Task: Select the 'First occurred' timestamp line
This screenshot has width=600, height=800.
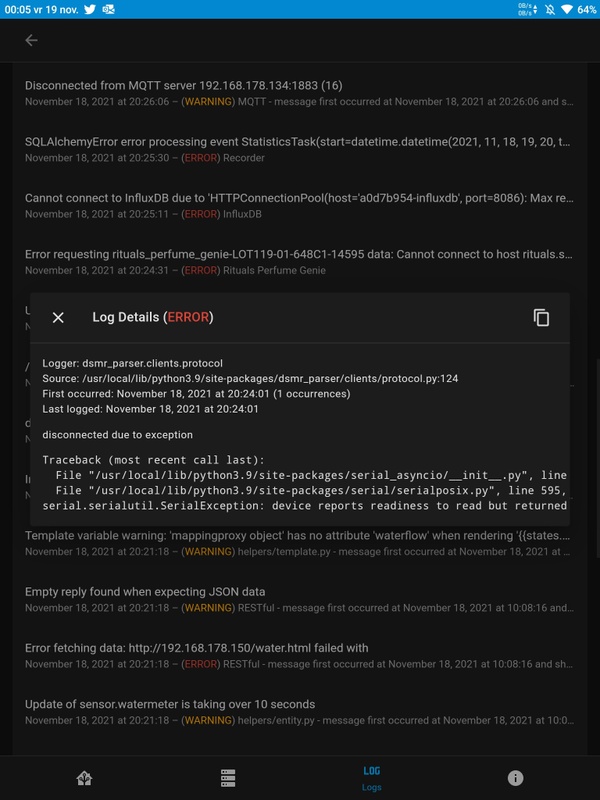Action: (x=196, y=394)
